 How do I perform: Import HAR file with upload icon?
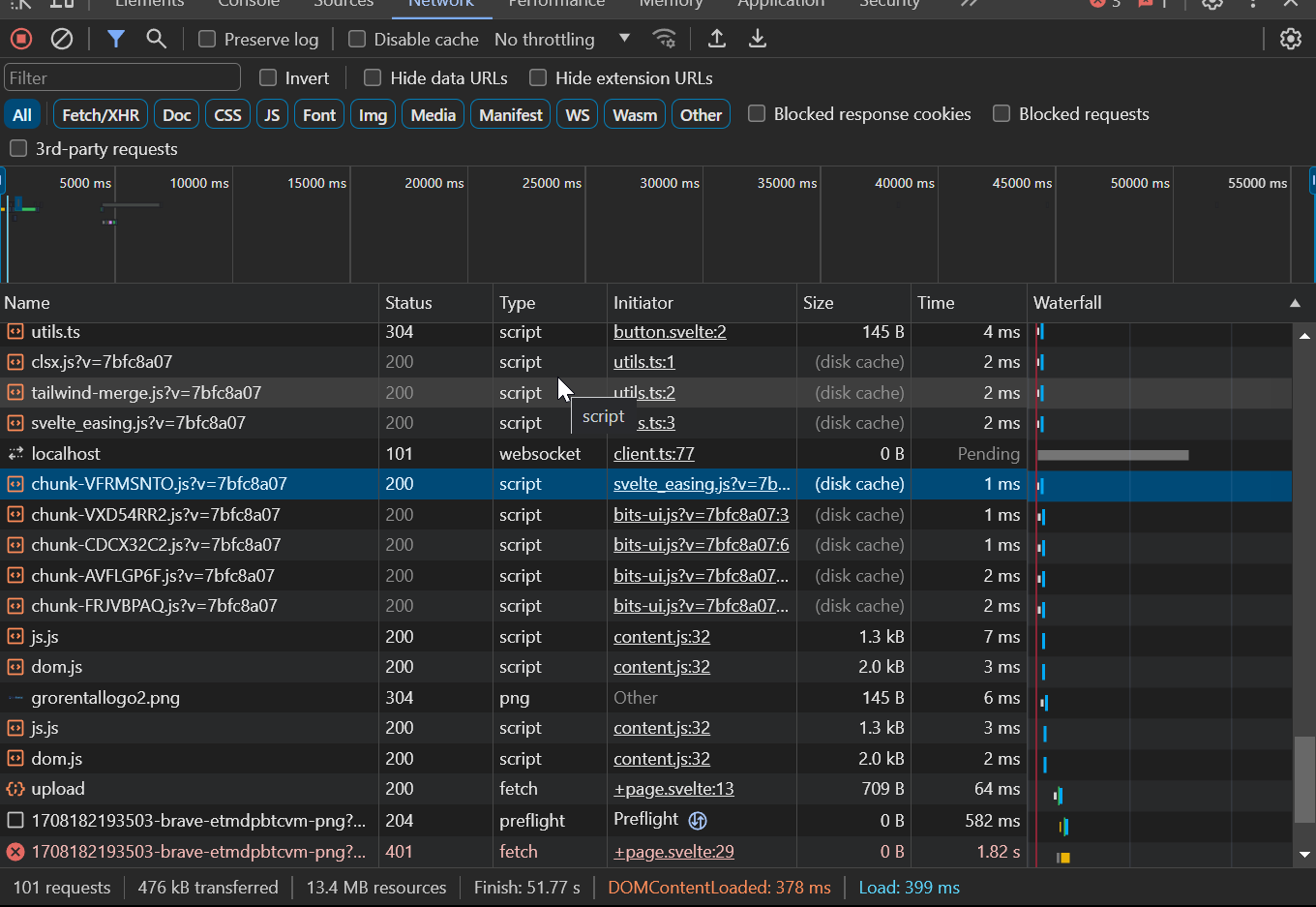(717, 39)
